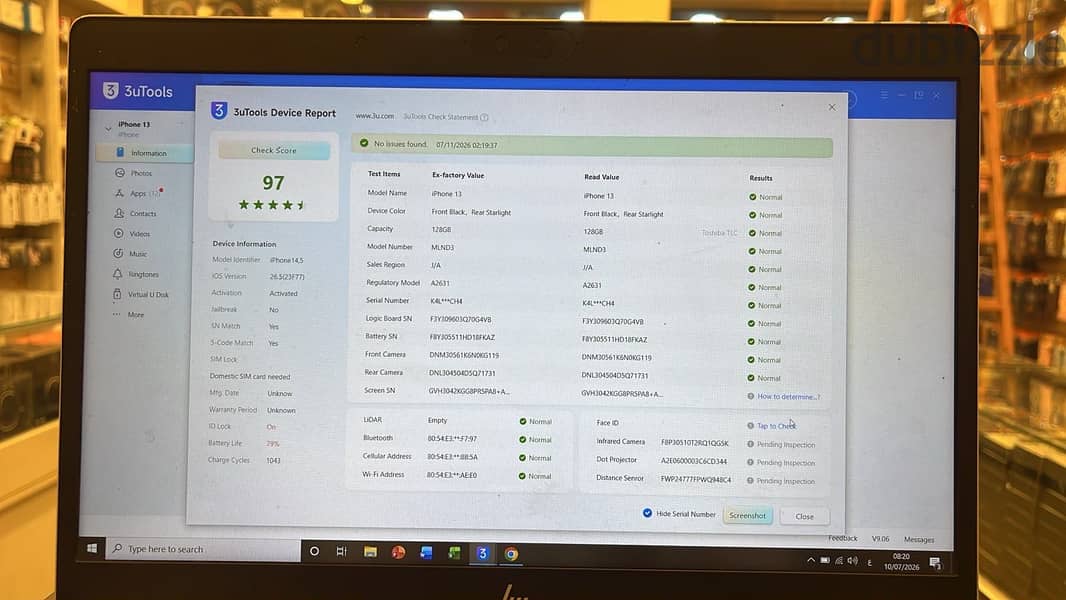The width and height of the screenshot is (1066, 600).
Task: Click the Screenshot button
Action: (747, 516)
